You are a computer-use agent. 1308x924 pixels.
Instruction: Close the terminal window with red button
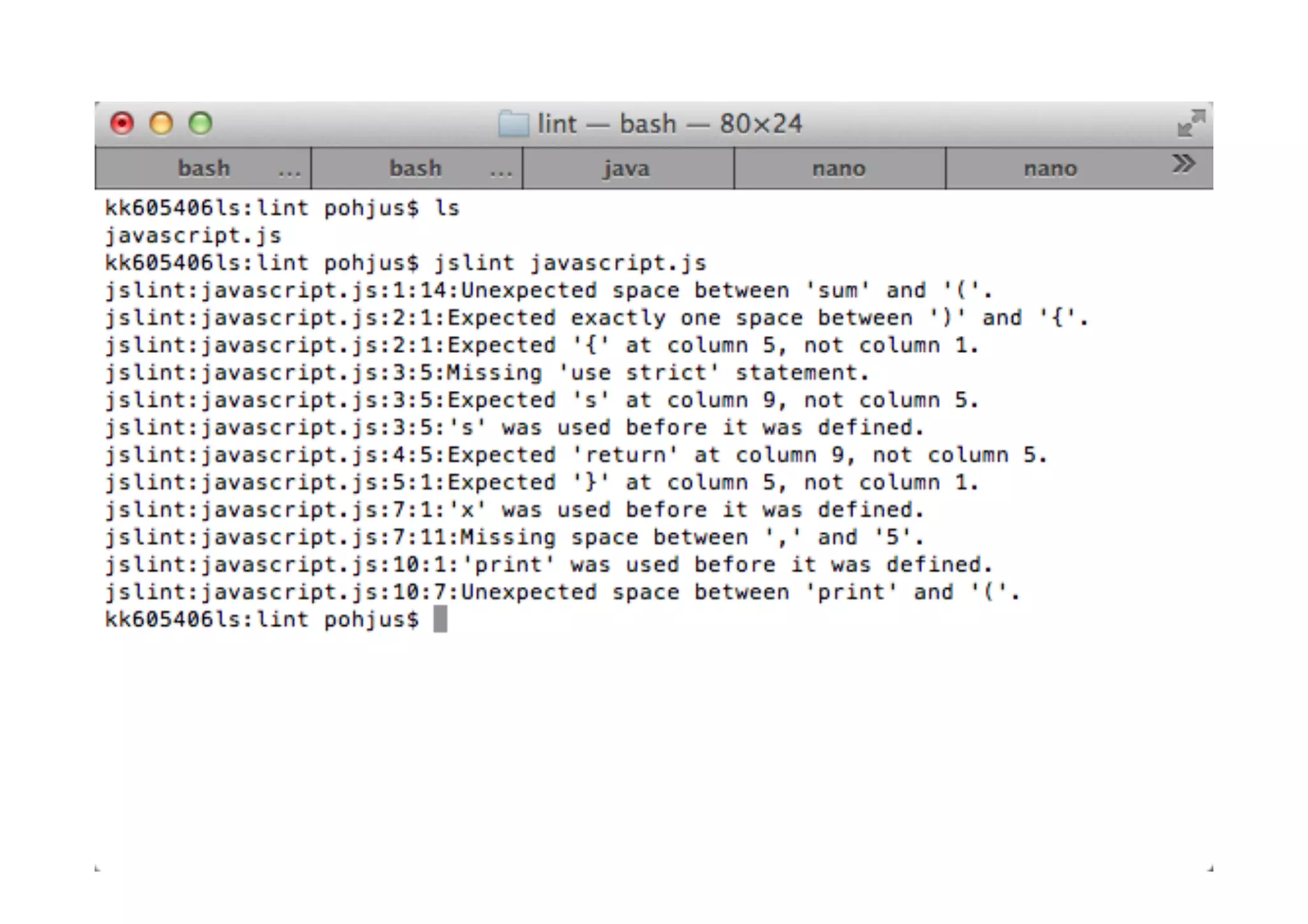point(122,123)
